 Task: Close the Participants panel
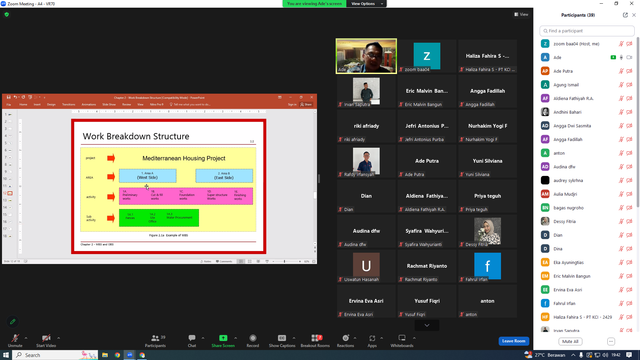pyautogui.click(x=634, y=15)
